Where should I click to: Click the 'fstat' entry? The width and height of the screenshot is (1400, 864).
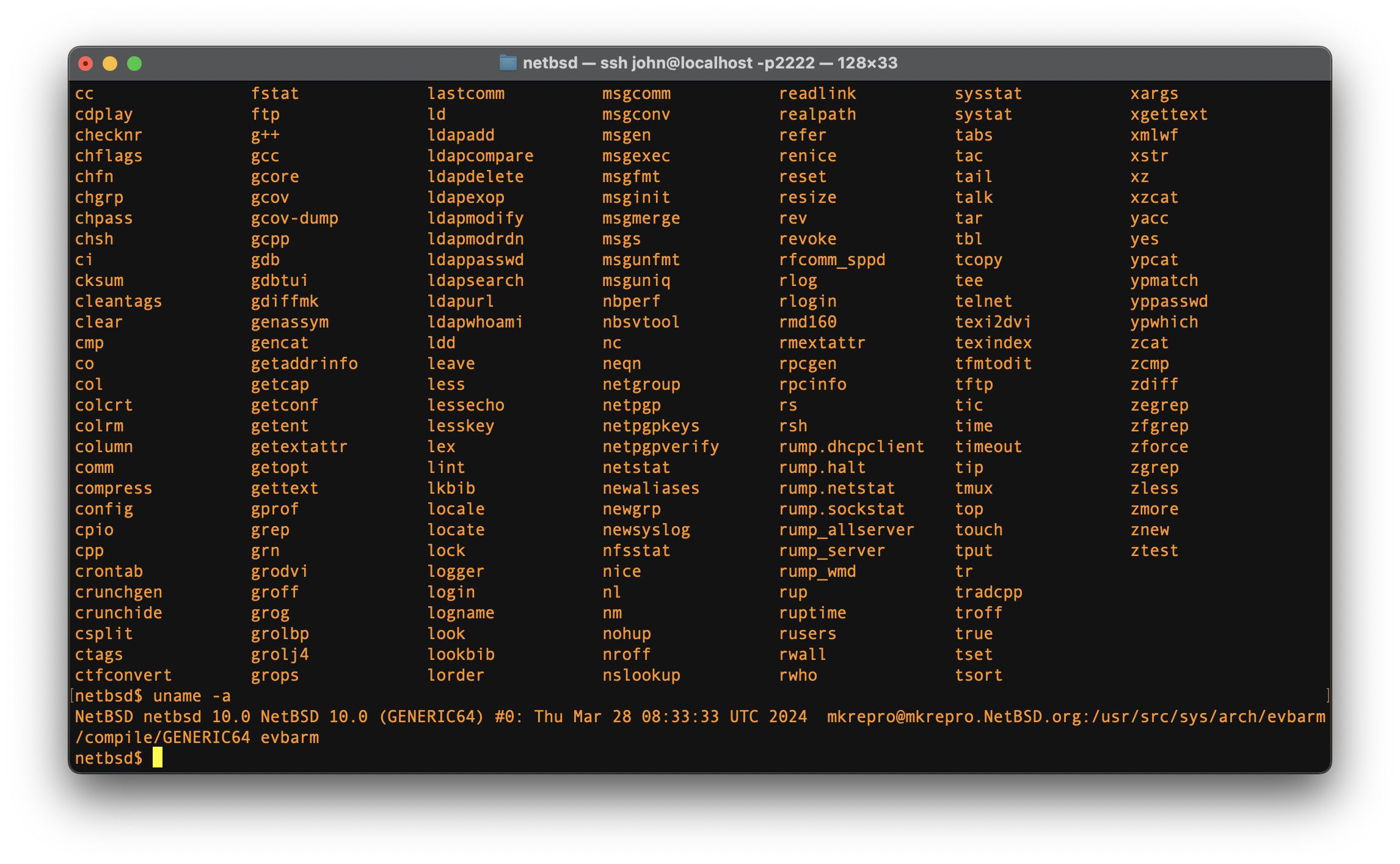(x=275, y=93)
